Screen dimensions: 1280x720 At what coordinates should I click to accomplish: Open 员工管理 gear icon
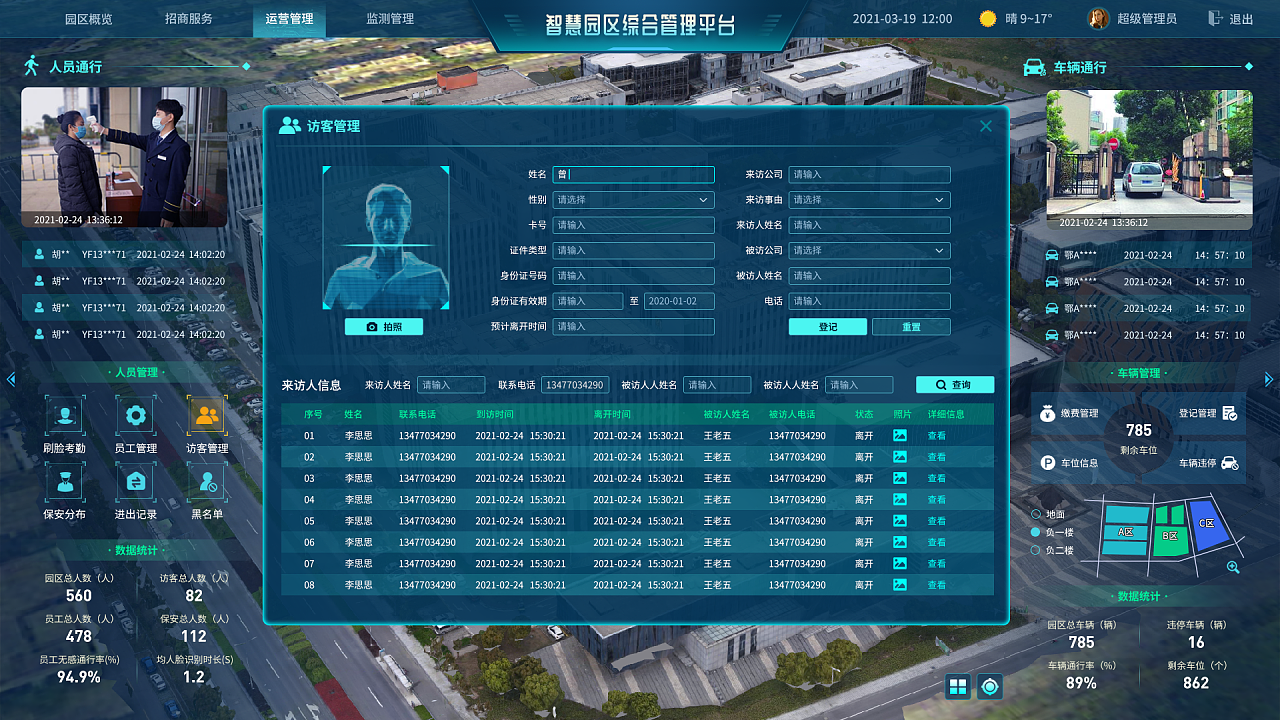pyautogui.click(x=135, y=415)
